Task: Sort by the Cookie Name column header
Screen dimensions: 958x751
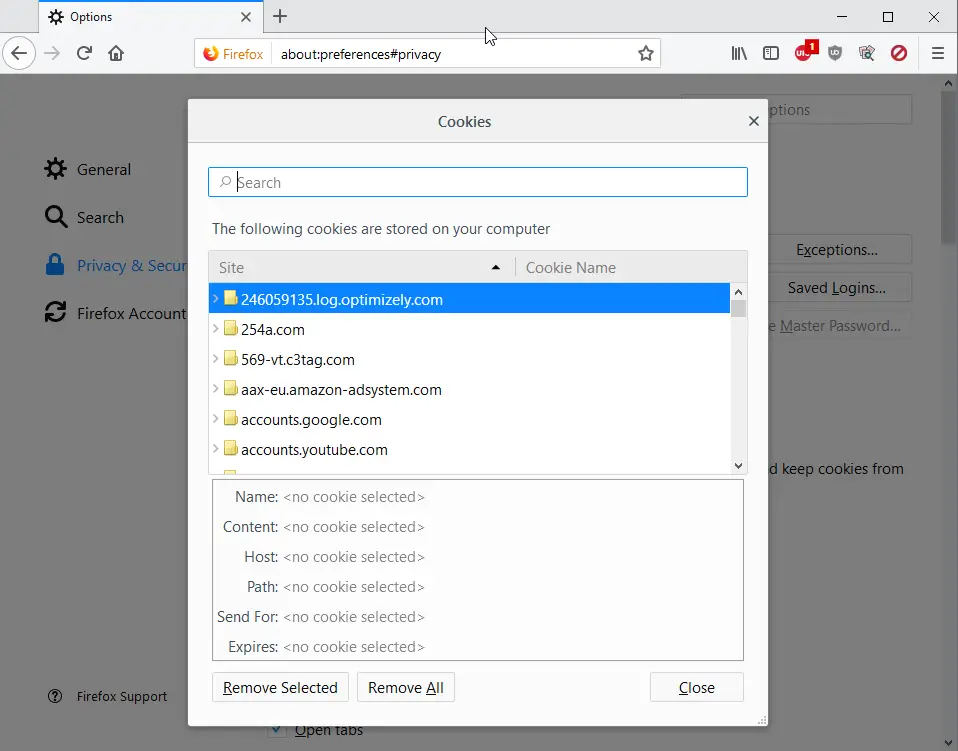Action: (x=631, y=267)
